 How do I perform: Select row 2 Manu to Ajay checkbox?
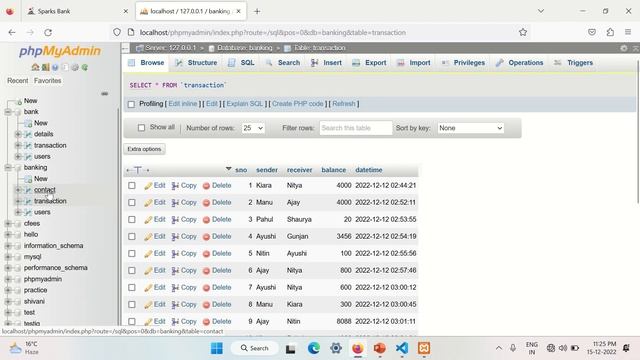(132, 202)
